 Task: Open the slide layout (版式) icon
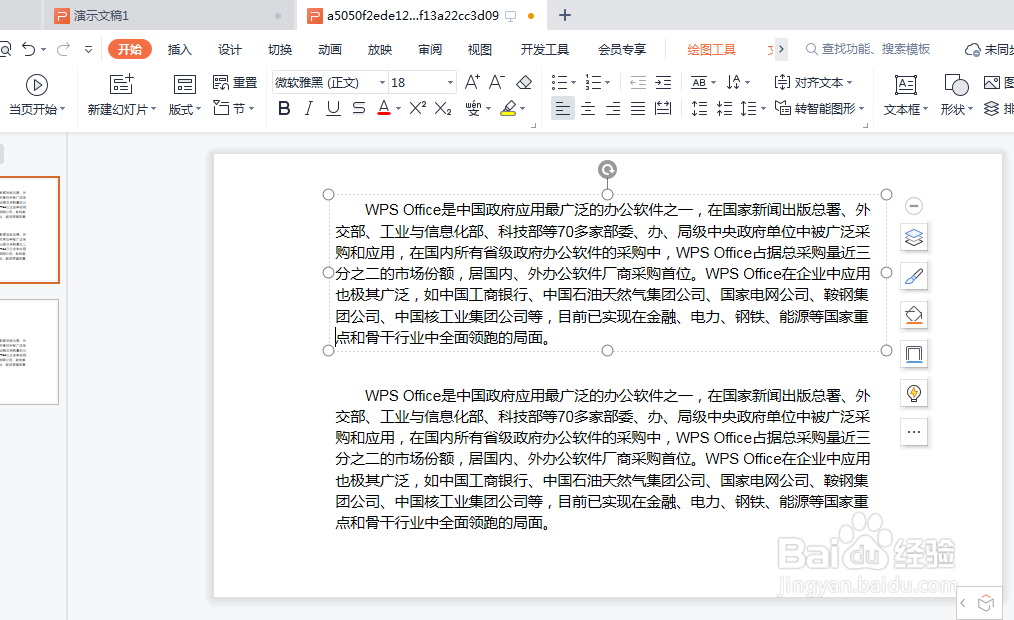point(184,85)
